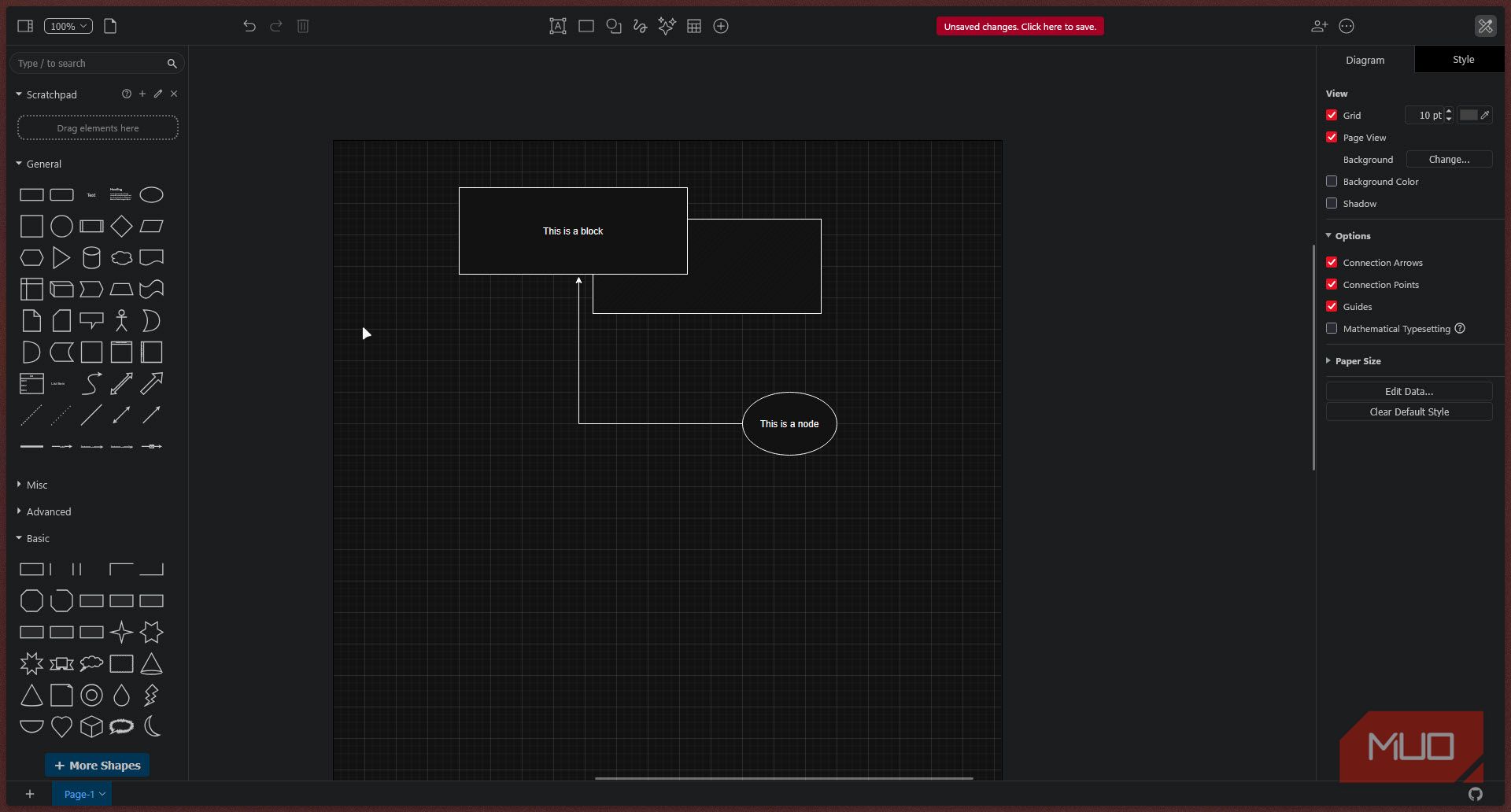This screenshot has width=1511, height=812.
Task: Undo the last action
Action: click(x=249, y=26)
